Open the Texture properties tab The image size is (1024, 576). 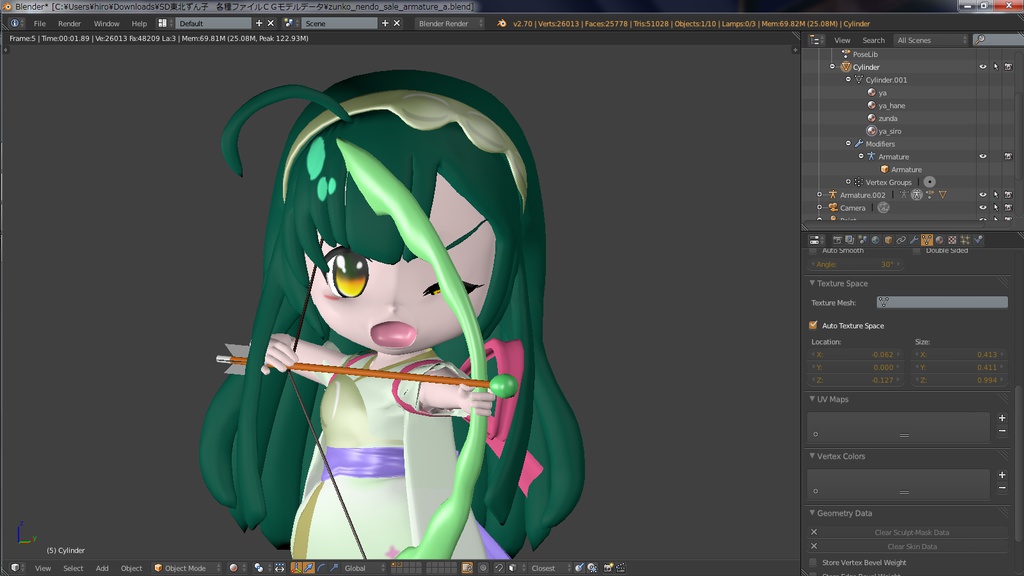pos(952,239)
